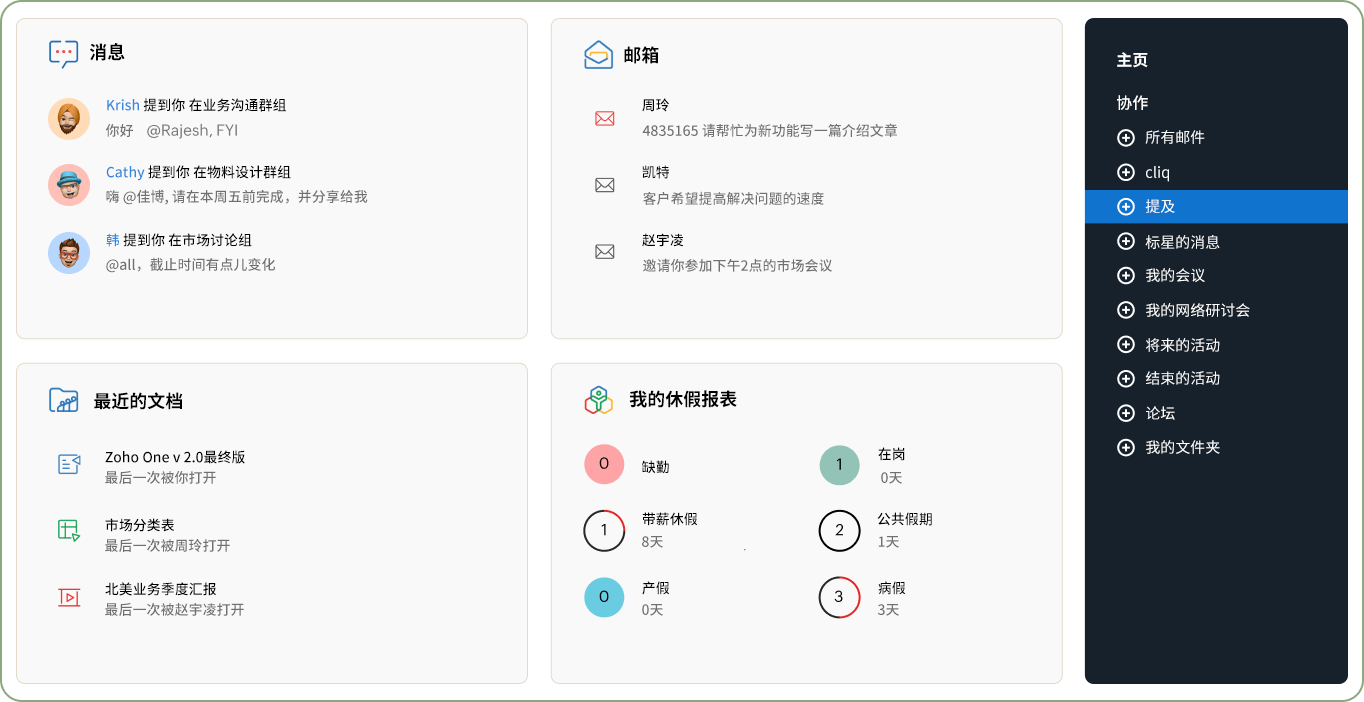This screenshot has width=1364, height=702.
Task: Click the 最近的文档 folder icon
Action: click(61, 399)
